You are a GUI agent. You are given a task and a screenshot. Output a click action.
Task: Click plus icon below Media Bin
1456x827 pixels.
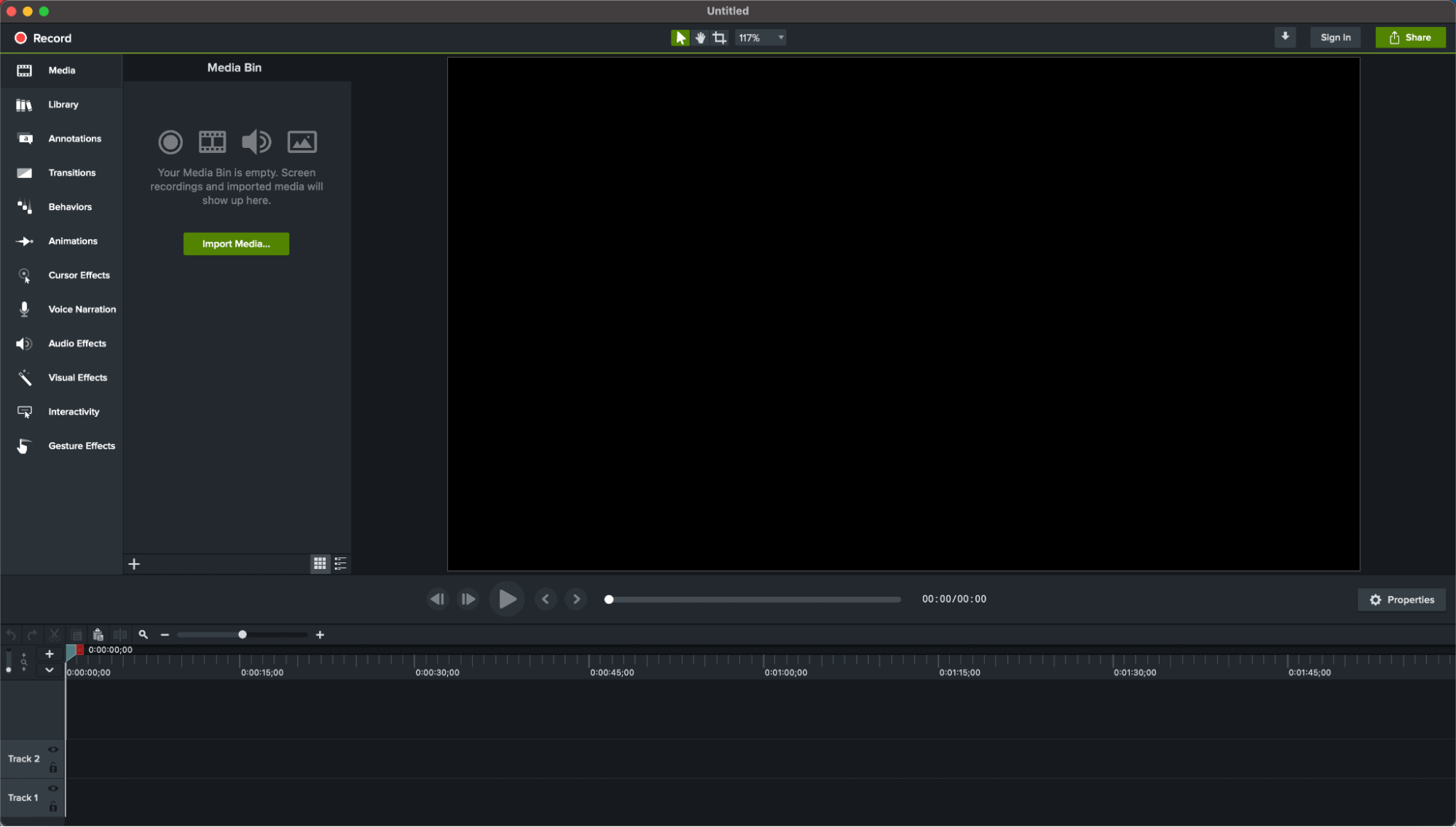point(134,564)
